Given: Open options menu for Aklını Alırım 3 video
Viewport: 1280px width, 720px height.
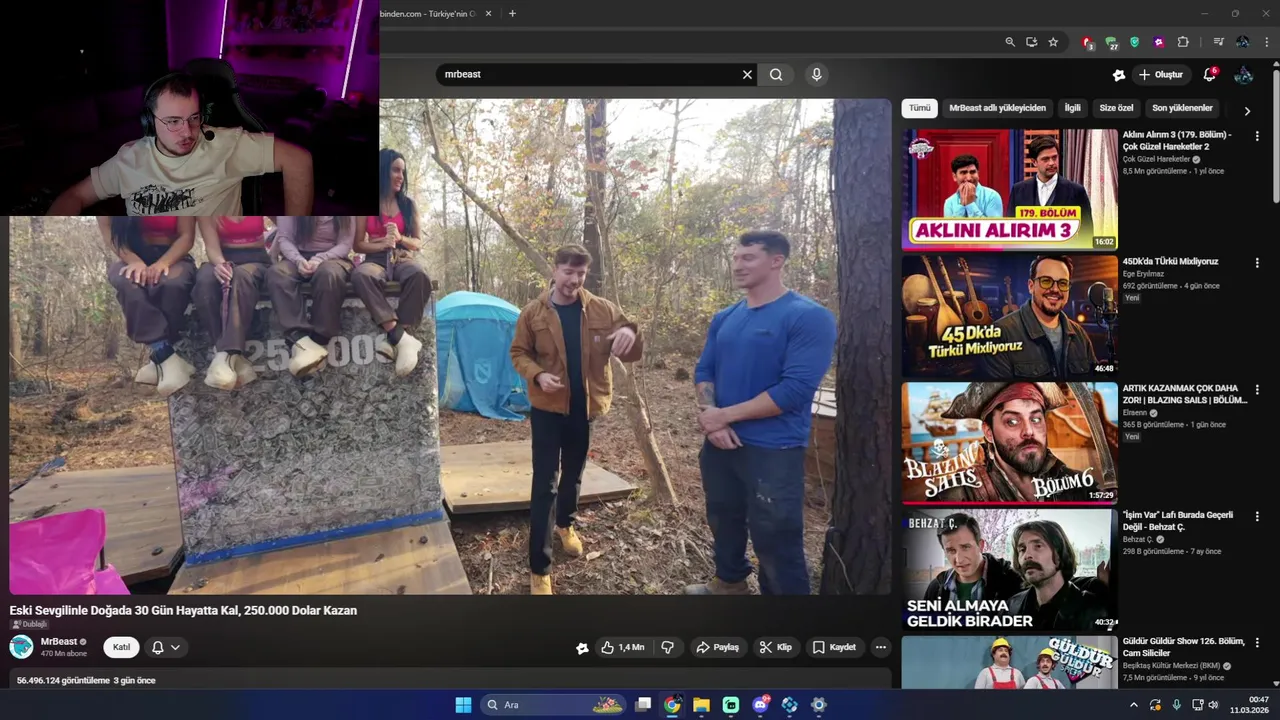Looking at the screenshot, I should click(x=1257, y=136).
